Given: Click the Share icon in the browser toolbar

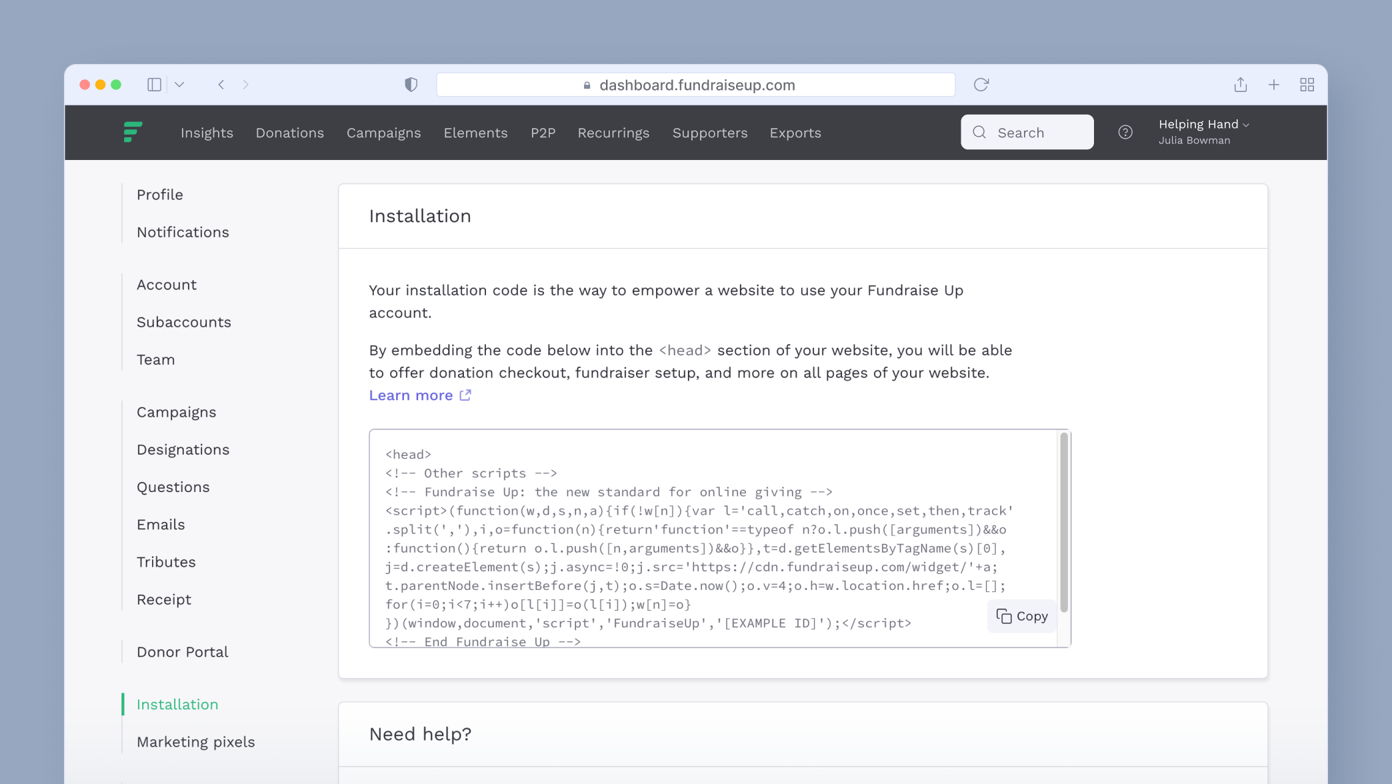Looking at the screenshot, I should coord(1240,85).
